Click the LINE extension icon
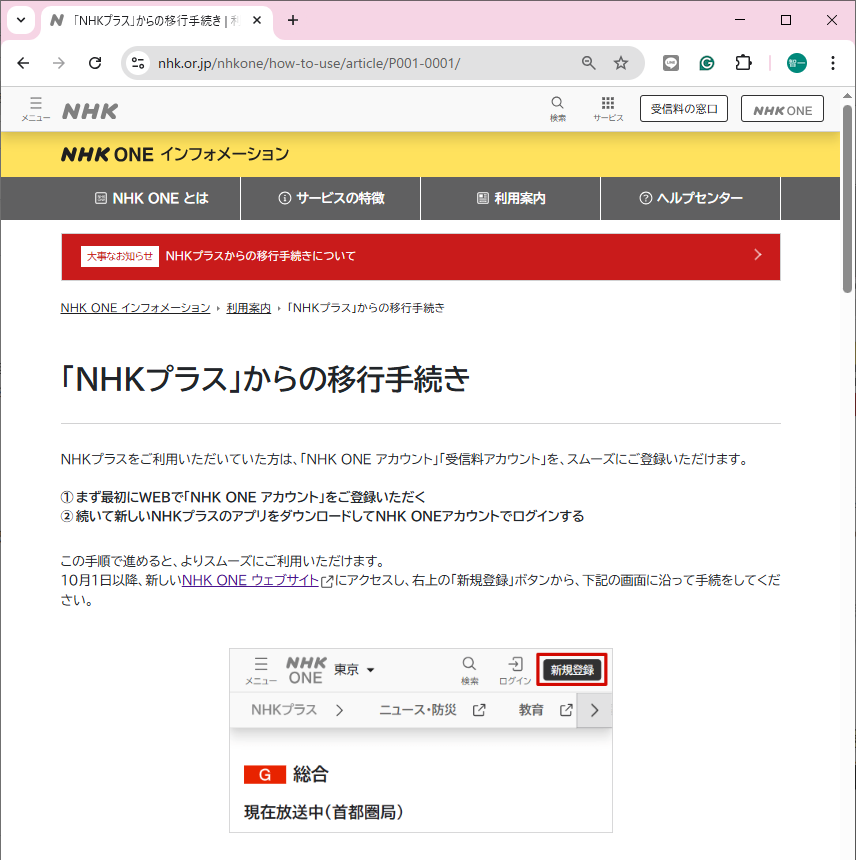The image size is (856, 860). [x=672, y=63]
